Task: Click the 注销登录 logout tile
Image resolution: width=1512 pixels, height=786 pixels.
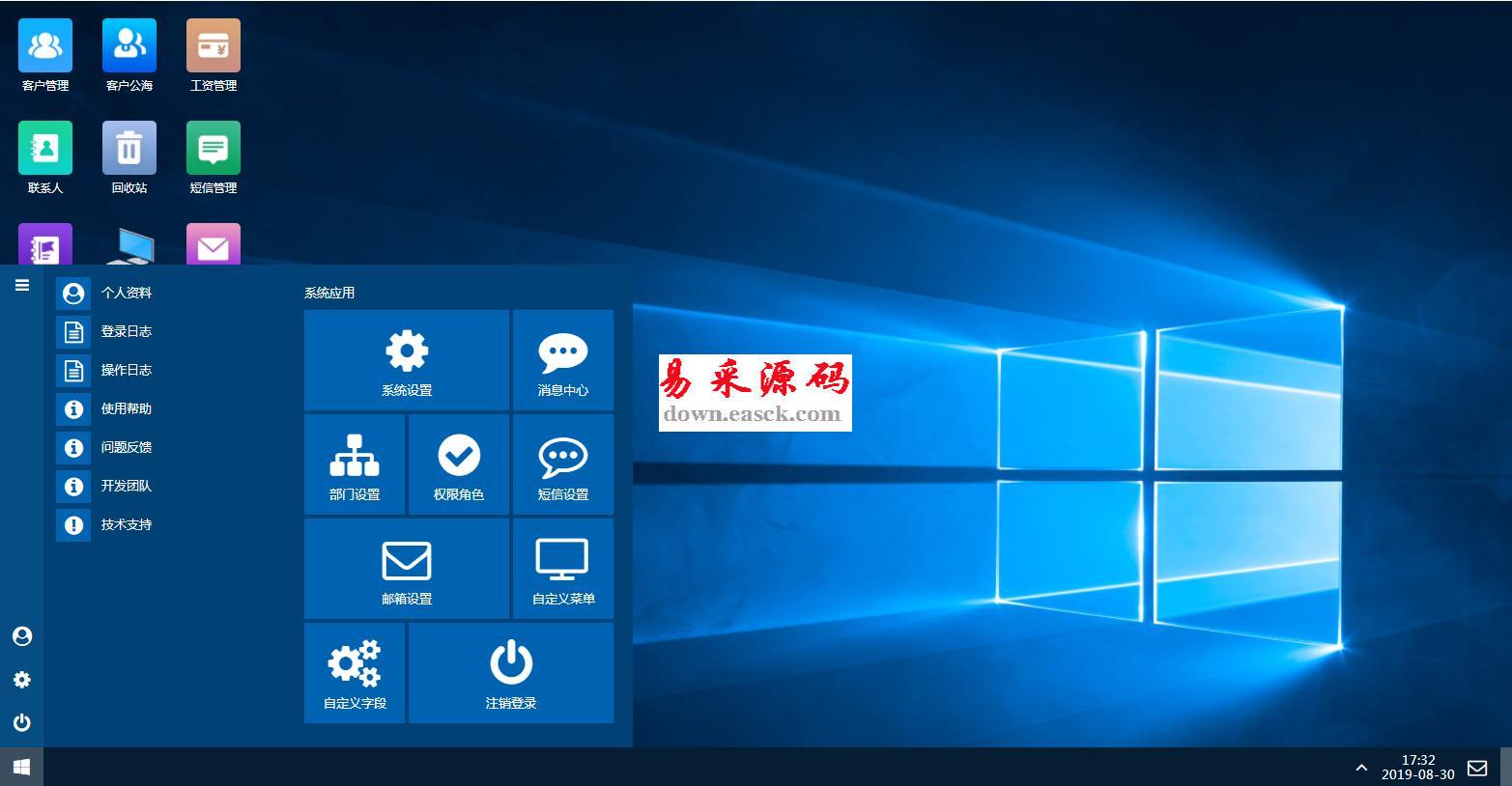Action: click(511, 673)
